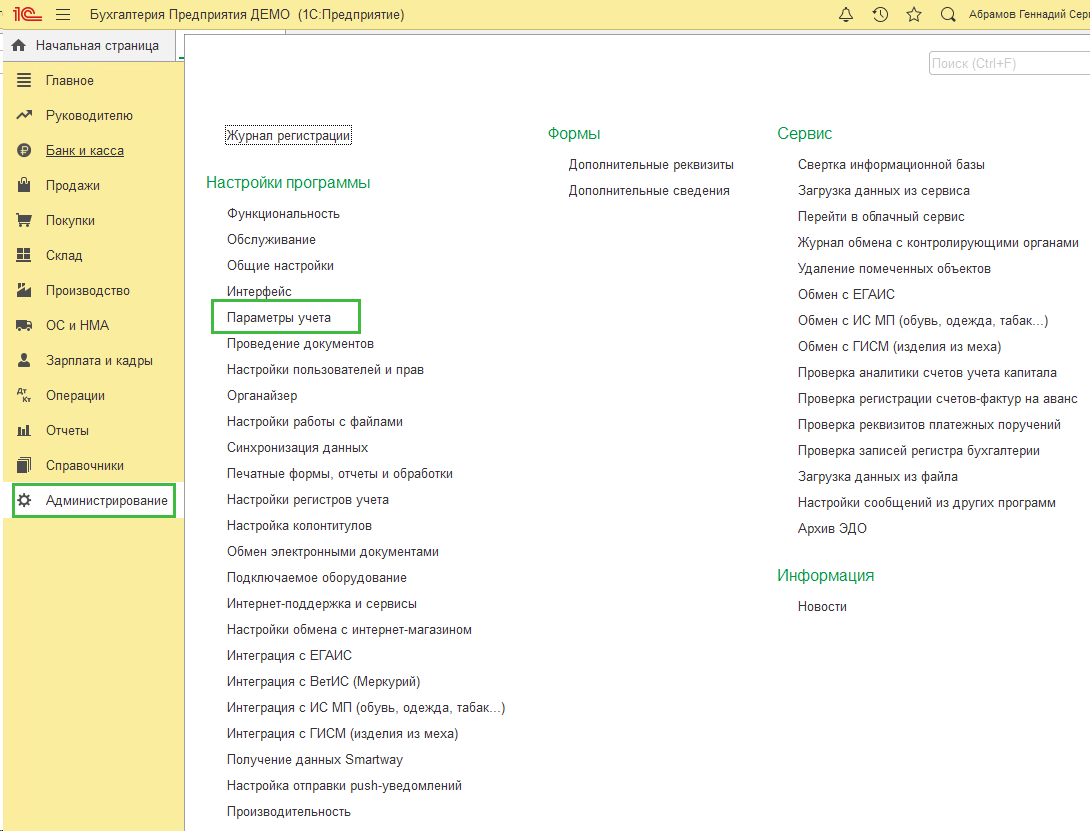The height and width of the screenshot is (831, 1090).
Task: Select the Зарплата и кадры section
Action: click(99, 360)
